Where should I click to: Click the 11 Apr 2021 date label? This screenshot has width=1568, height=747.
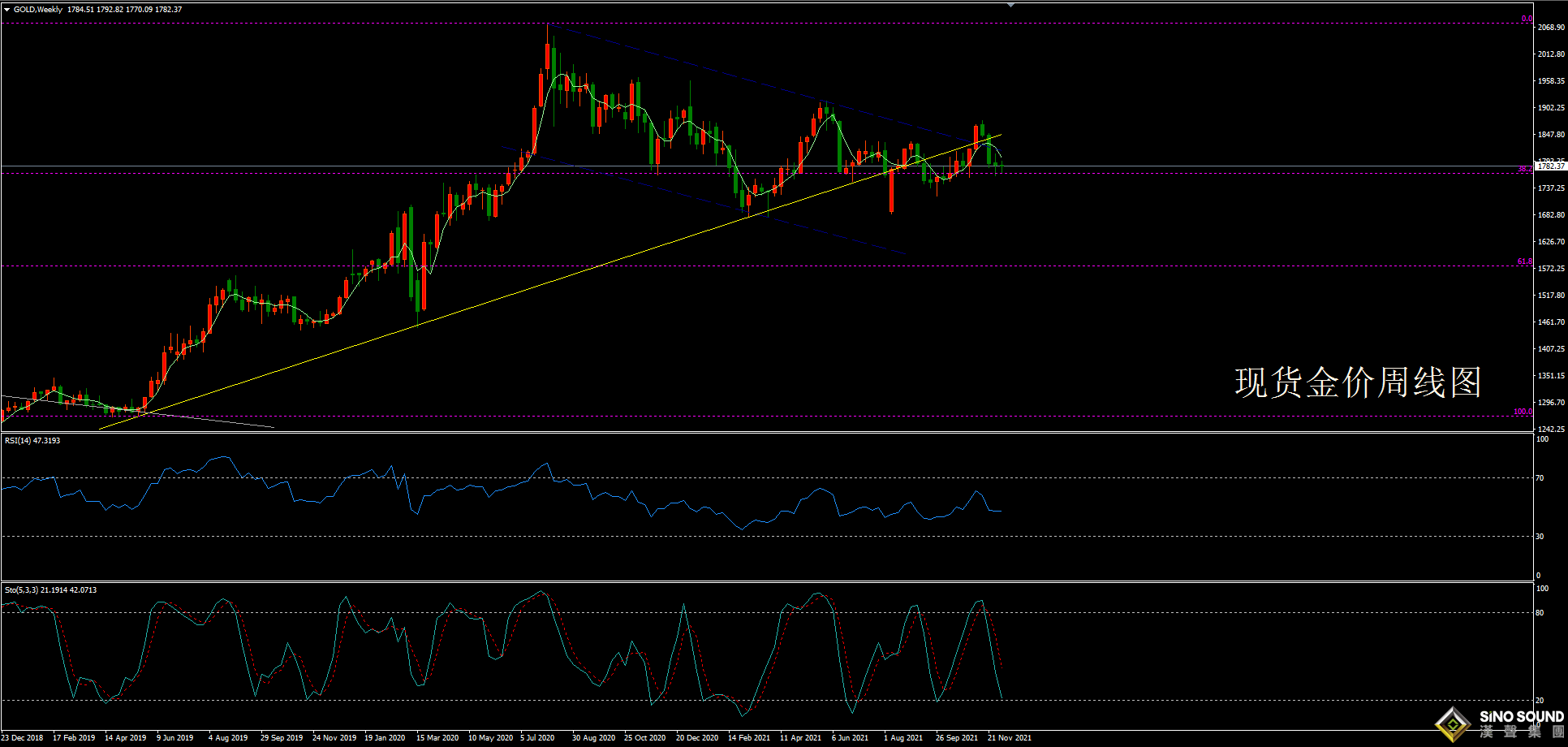[800, 738]
